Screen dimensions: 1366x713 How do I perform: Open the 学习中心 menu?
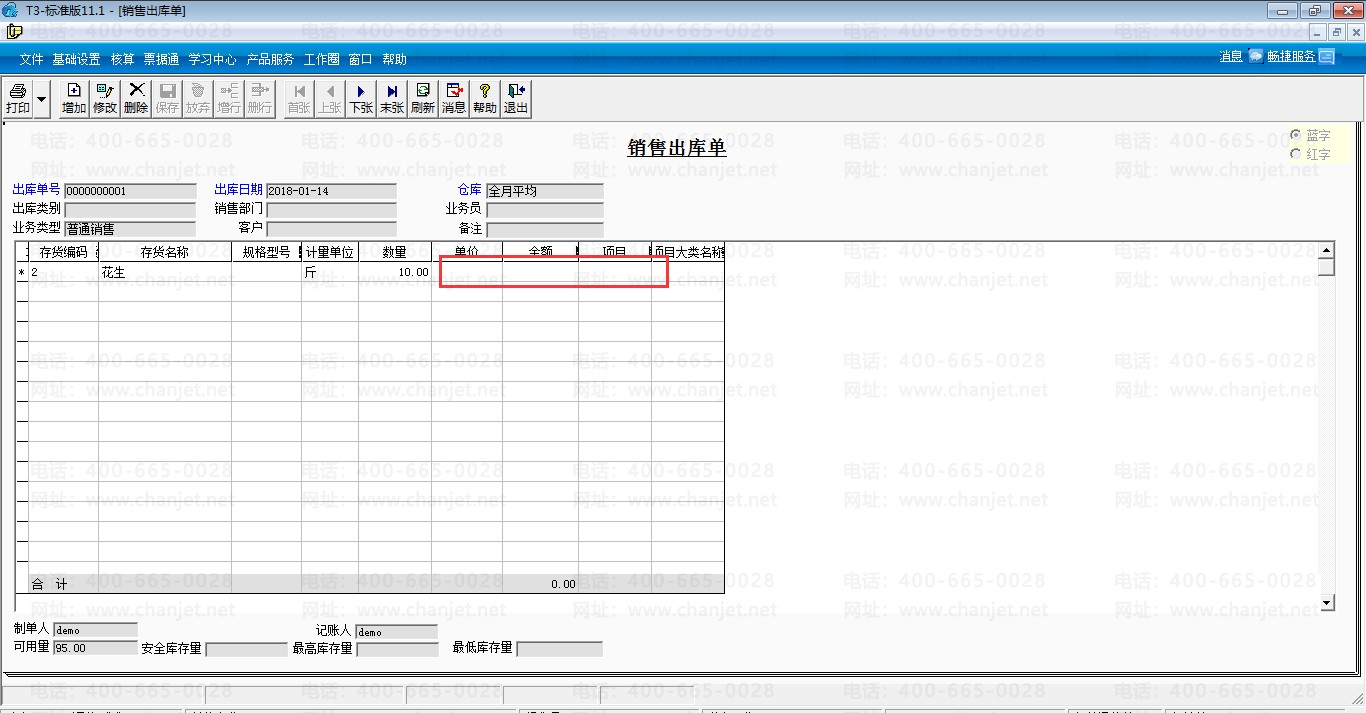pos(213,59)
